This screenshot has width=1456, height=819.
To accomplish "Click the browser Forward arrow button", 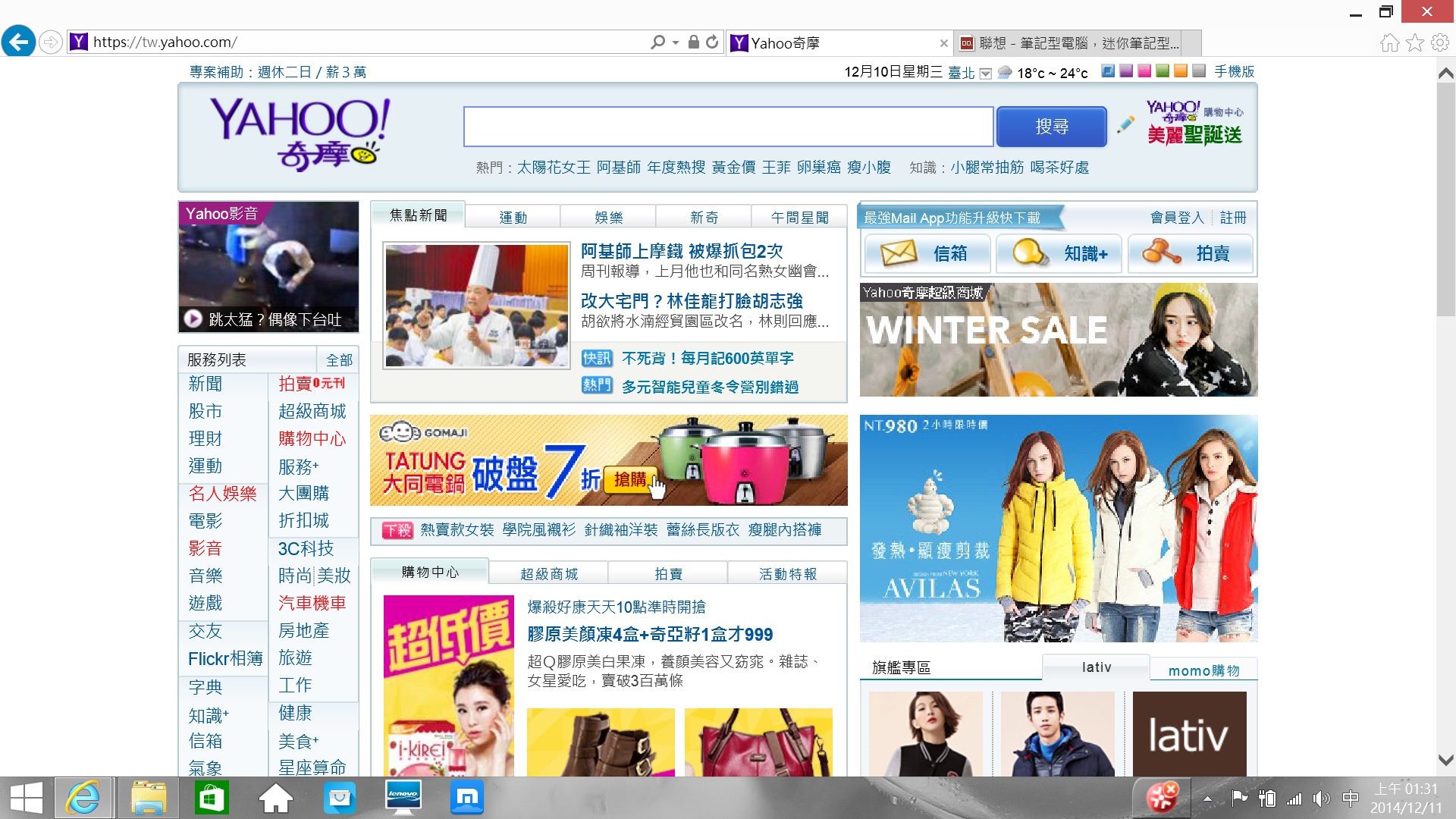I will (x=50, y=42).
